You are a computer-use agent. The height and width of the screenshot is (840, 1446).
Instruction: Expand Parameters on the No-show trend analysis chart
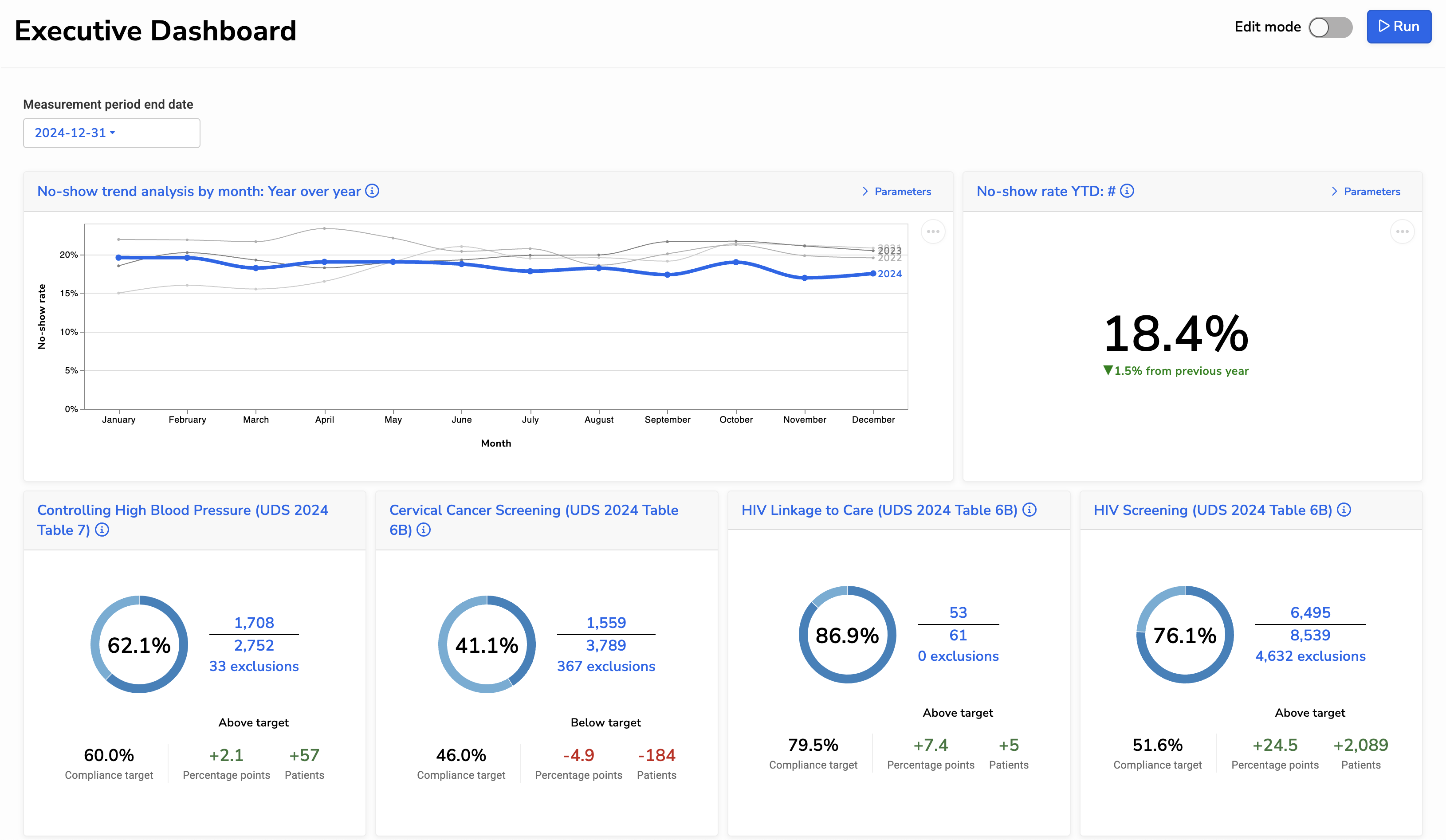click(x=896, y=191)
